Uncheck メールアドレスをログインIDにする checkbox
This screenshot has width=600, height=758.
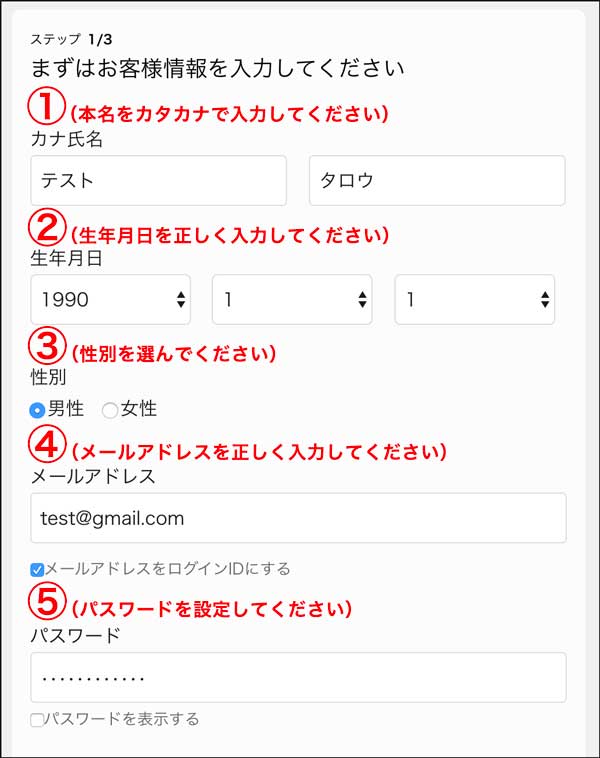37,569
